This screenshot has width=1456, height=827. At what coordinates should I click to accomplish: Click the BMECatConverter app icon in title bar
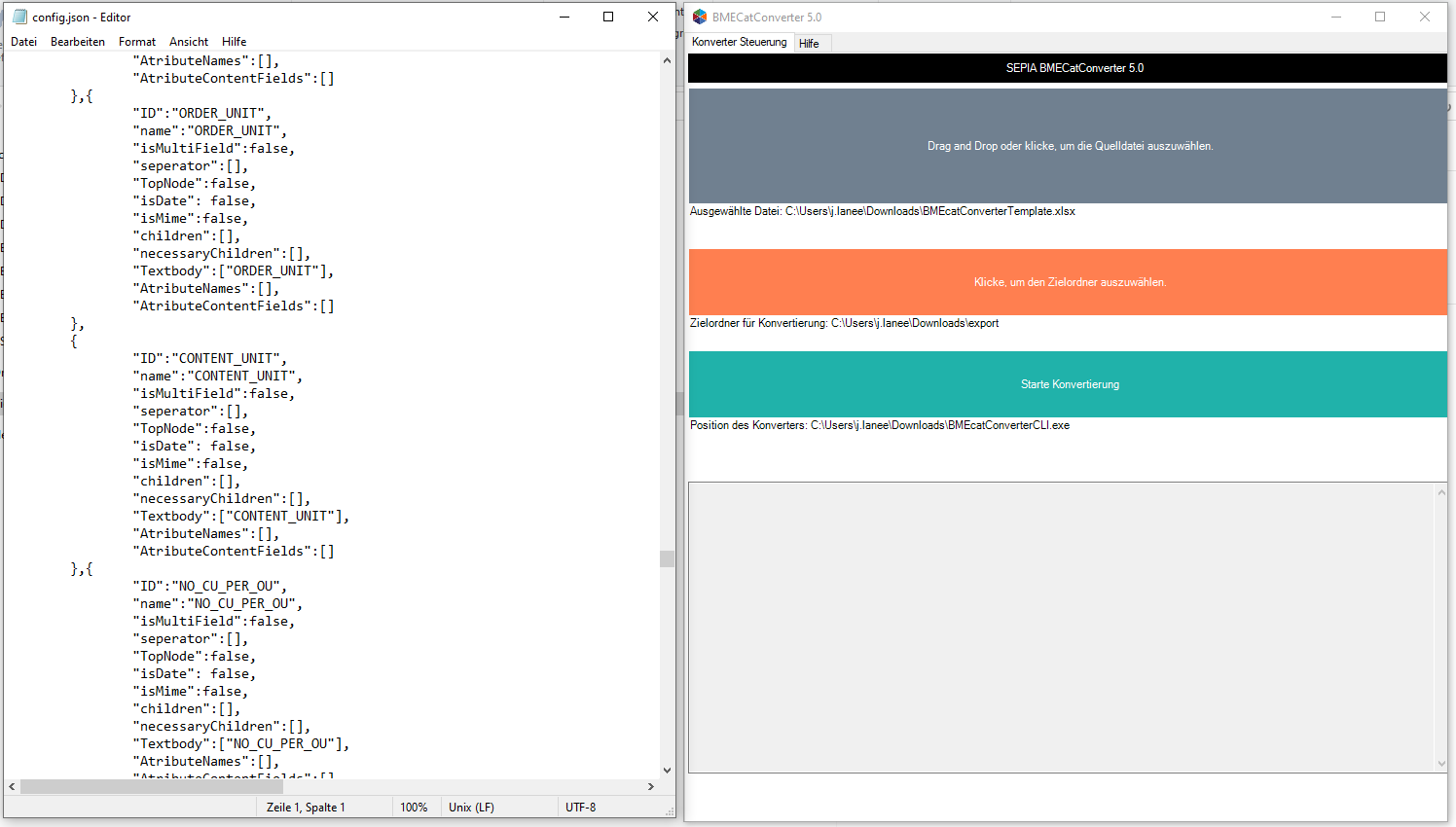tap(700, 17)
